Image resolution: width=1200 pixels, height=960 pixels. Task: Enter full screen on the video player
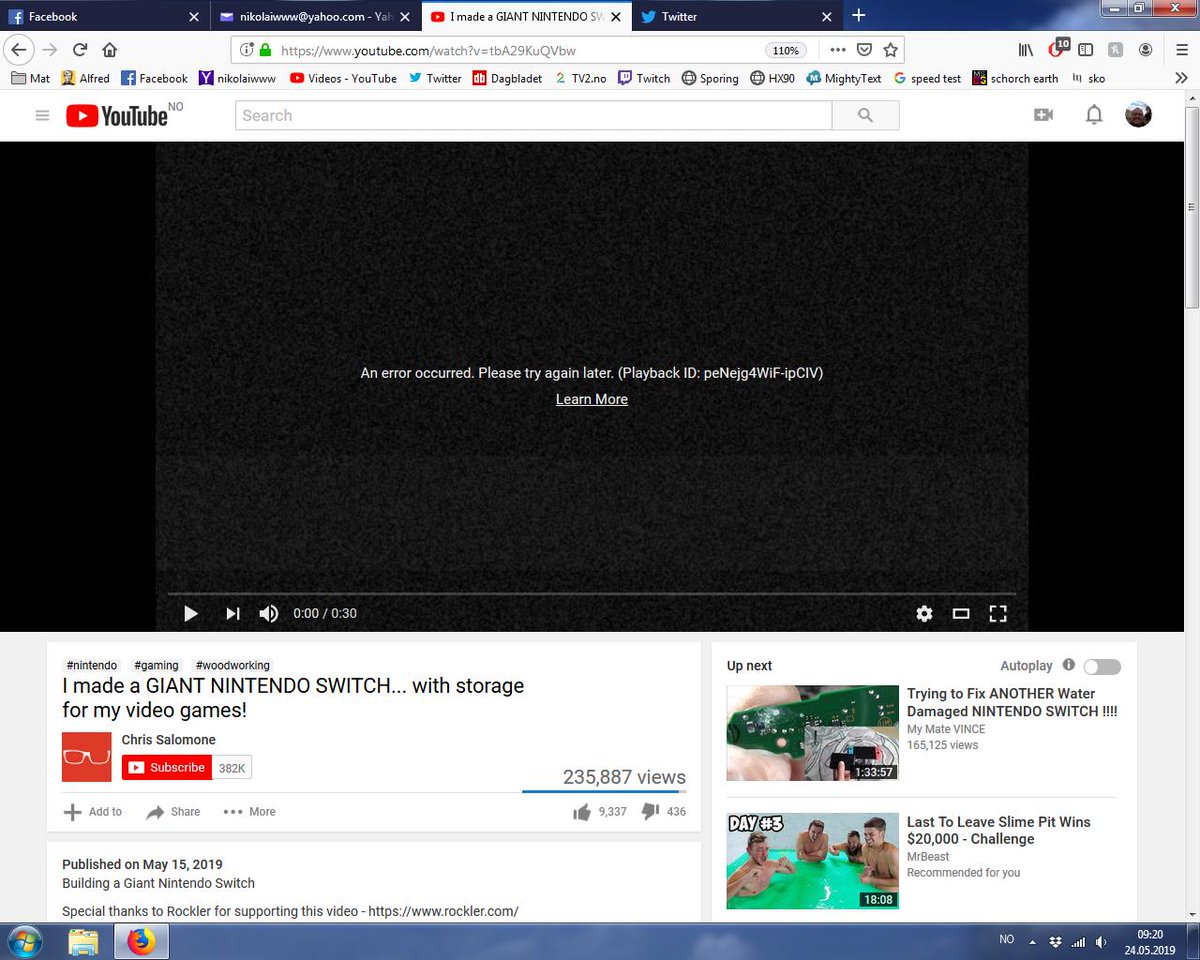(998, 614)
